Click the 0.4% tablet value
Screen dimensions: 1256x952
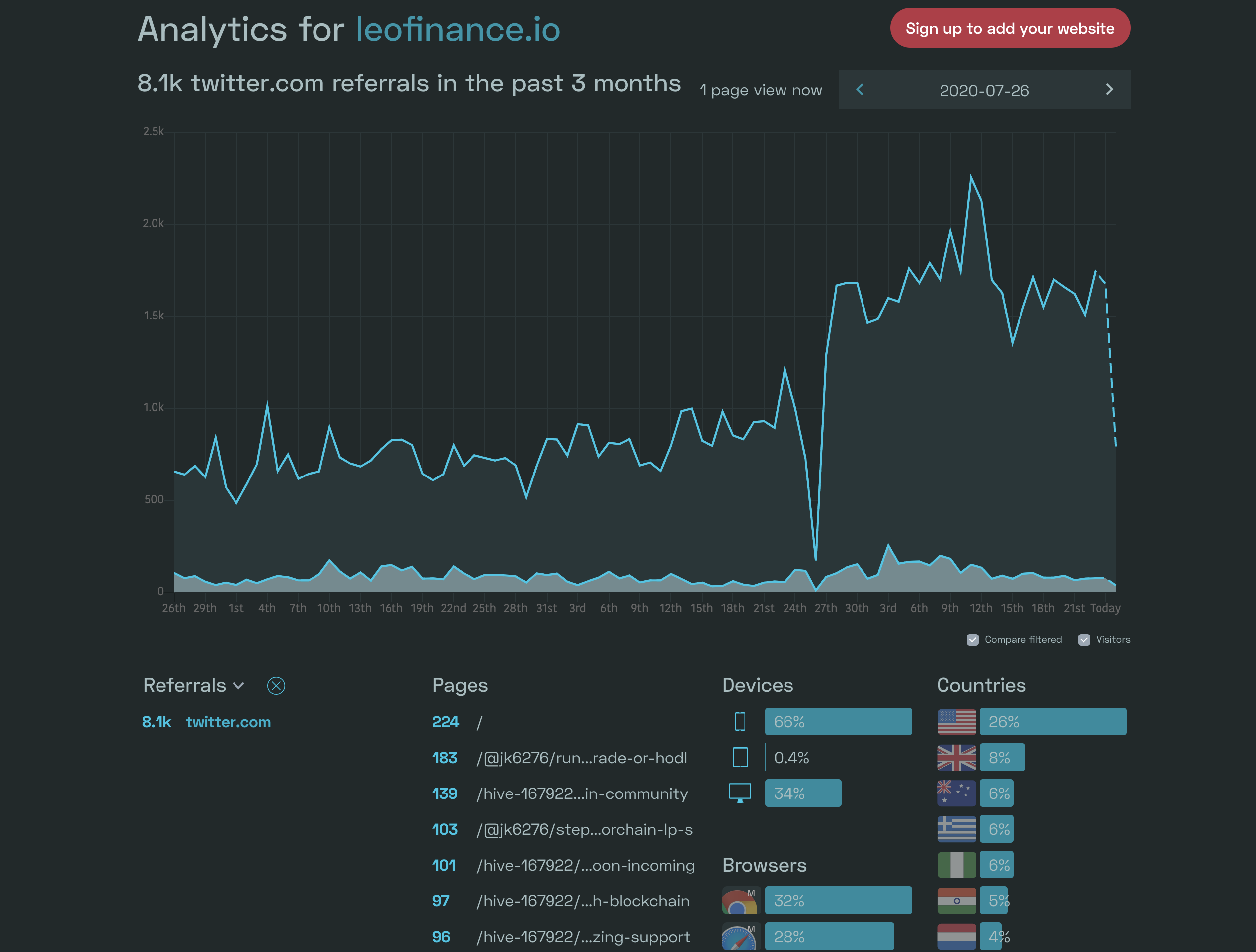coord(791,758)
